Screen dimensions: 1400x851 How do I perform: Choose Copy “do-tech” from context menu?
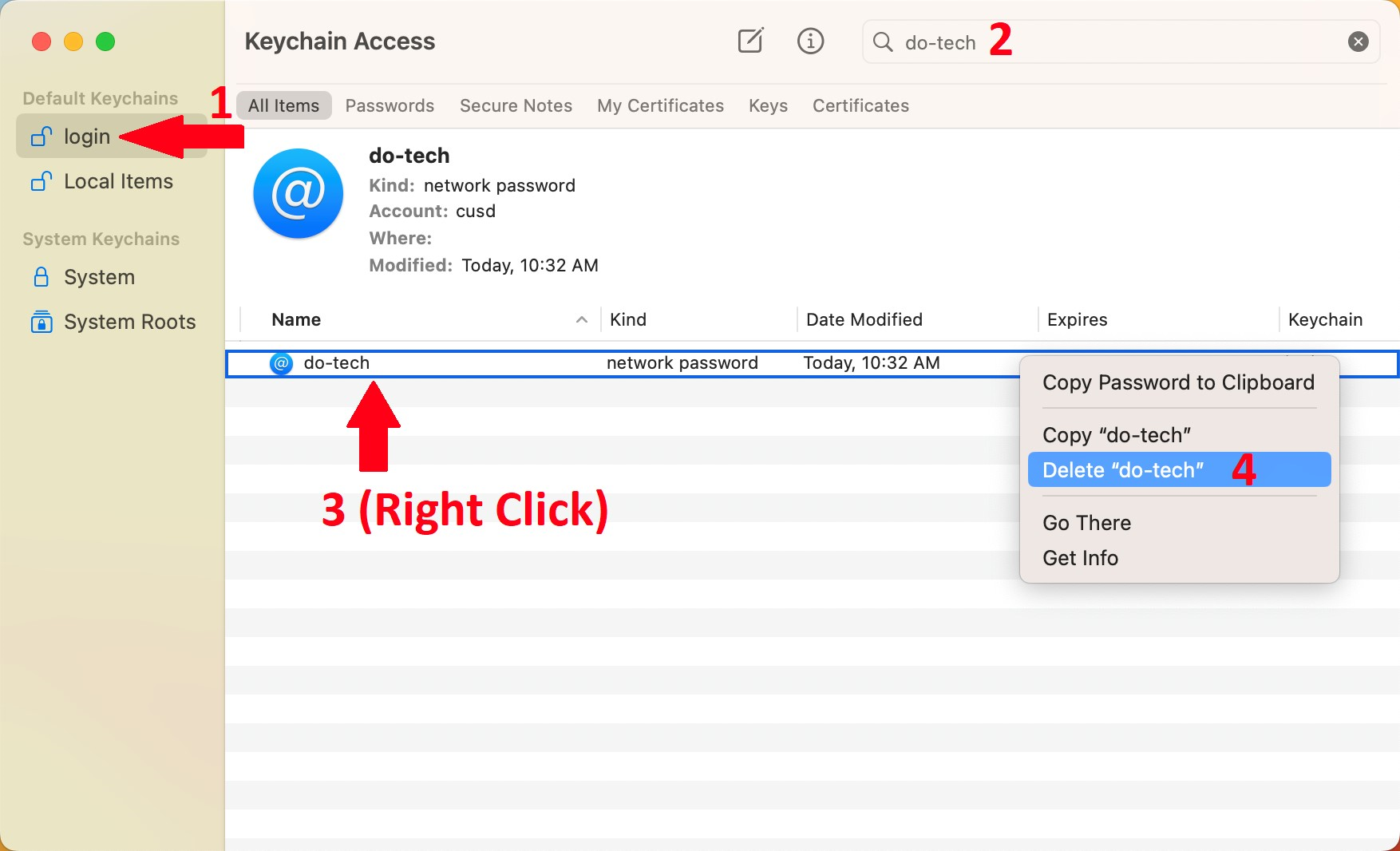1178,435
